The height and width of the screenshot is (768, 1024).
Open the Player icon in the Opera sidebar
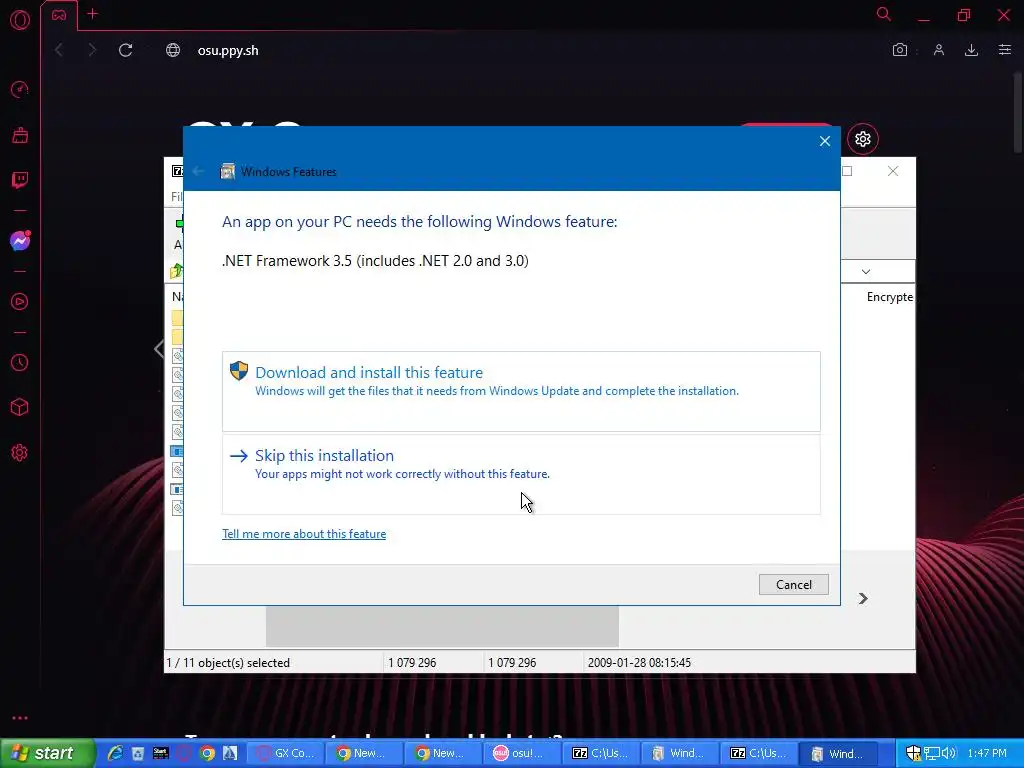click(20, 302)
